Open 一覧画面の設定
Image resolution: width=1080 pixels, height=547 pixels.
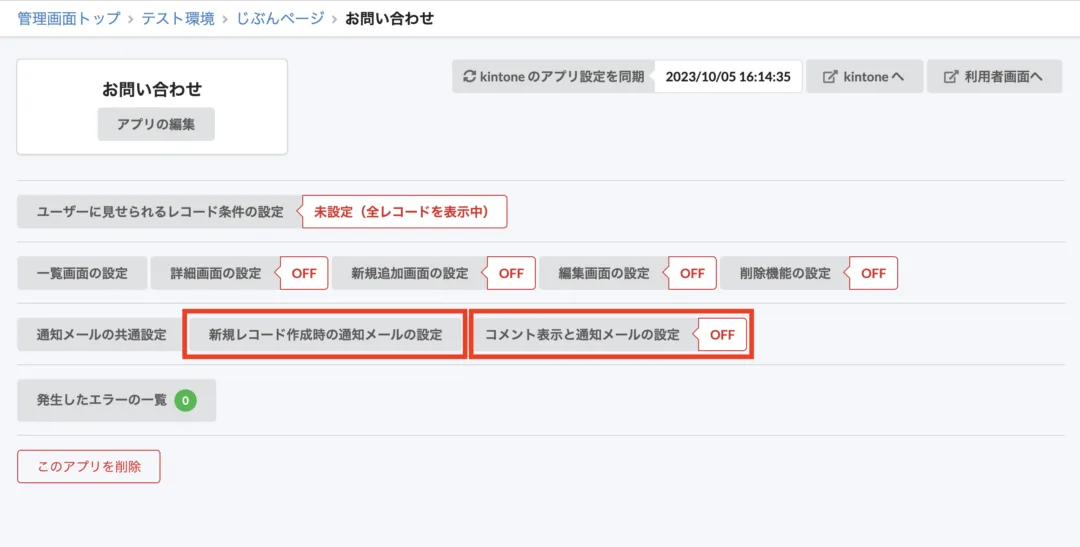pyautogui.click(x=82, y=274)
